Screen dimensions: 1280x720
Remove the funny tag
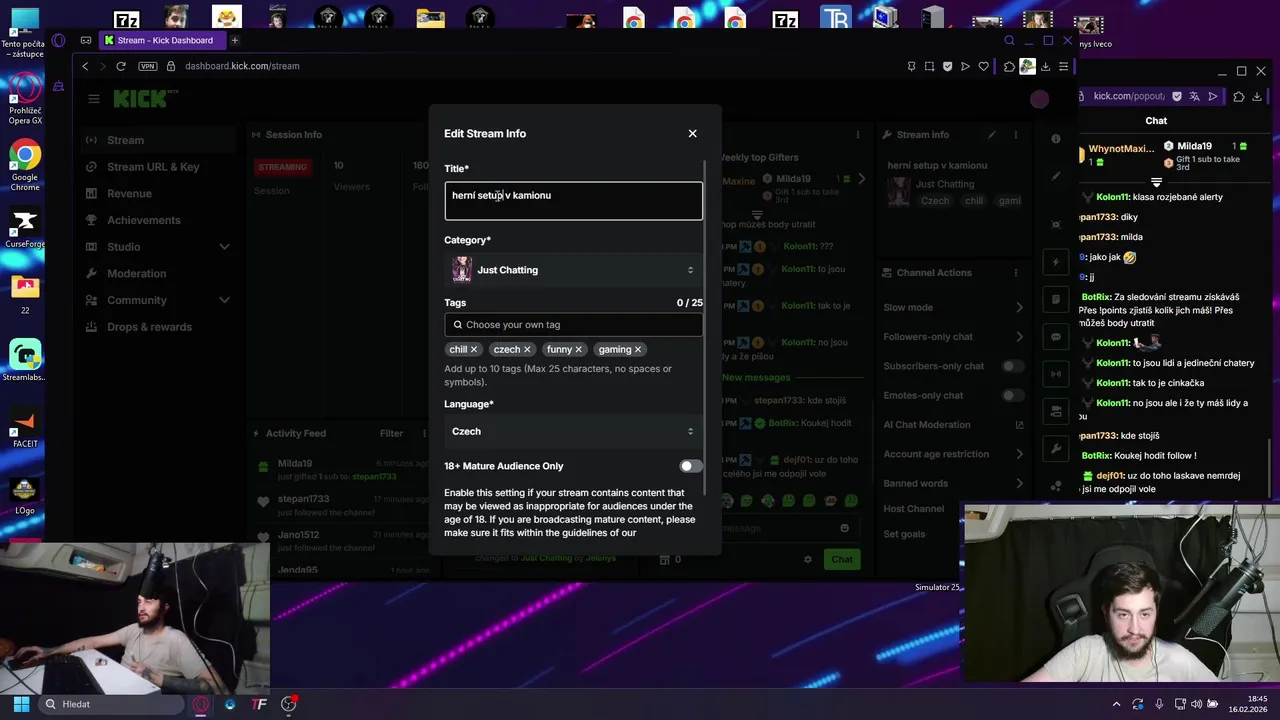(x=578, y=349)
